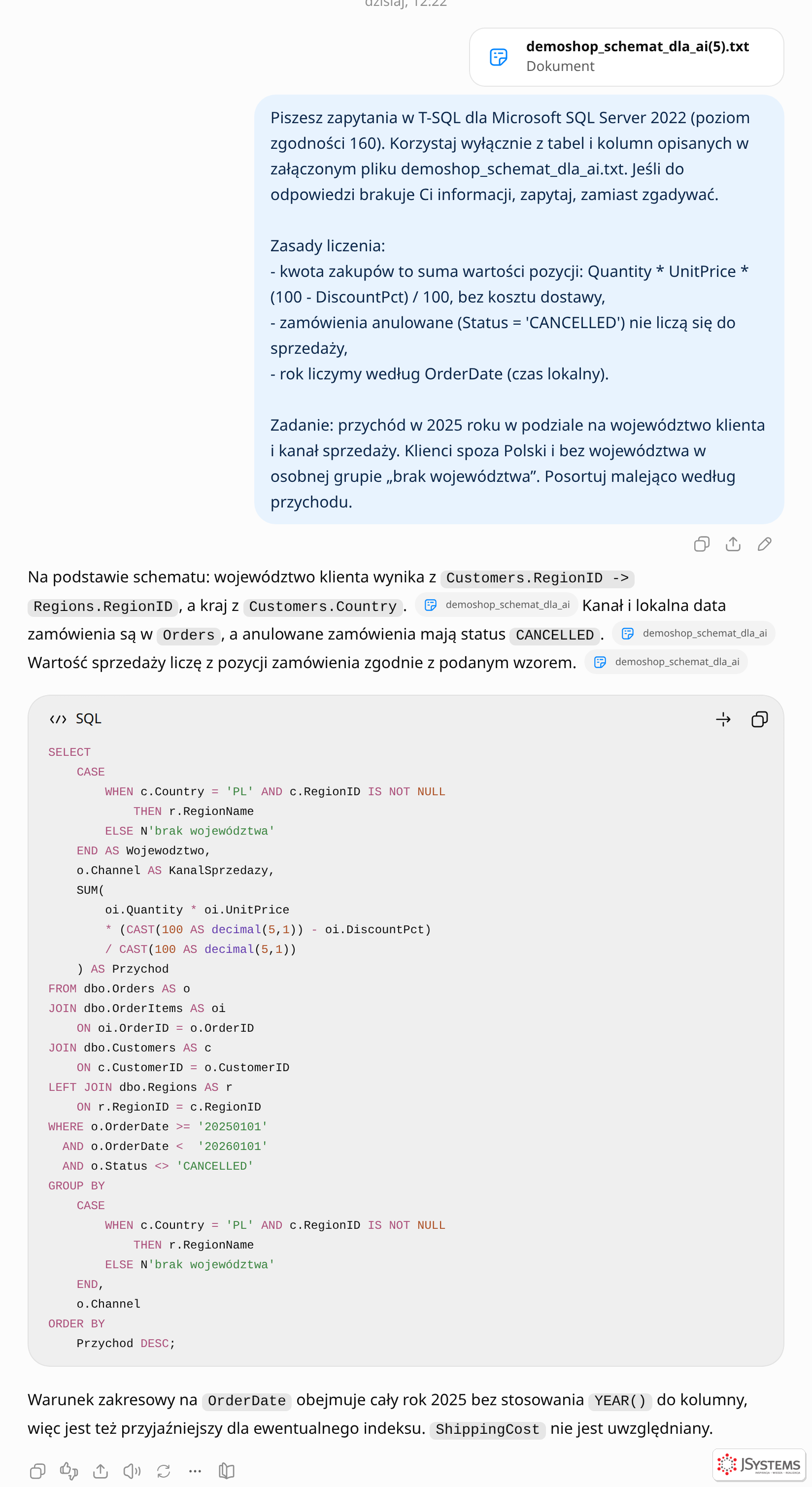Copy the assistant response
This screenshot has height=1487, width=812.
tap(37, 1471)
